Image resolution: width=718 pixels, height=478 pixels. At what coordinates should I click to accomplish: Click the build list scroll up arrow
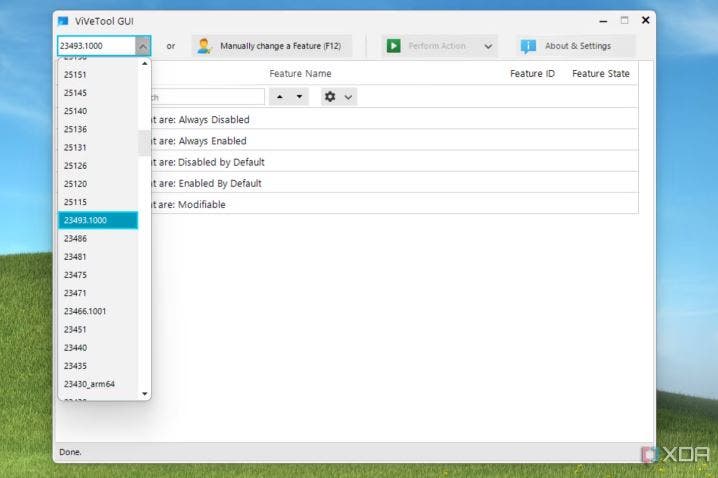[x=145, y=64]
